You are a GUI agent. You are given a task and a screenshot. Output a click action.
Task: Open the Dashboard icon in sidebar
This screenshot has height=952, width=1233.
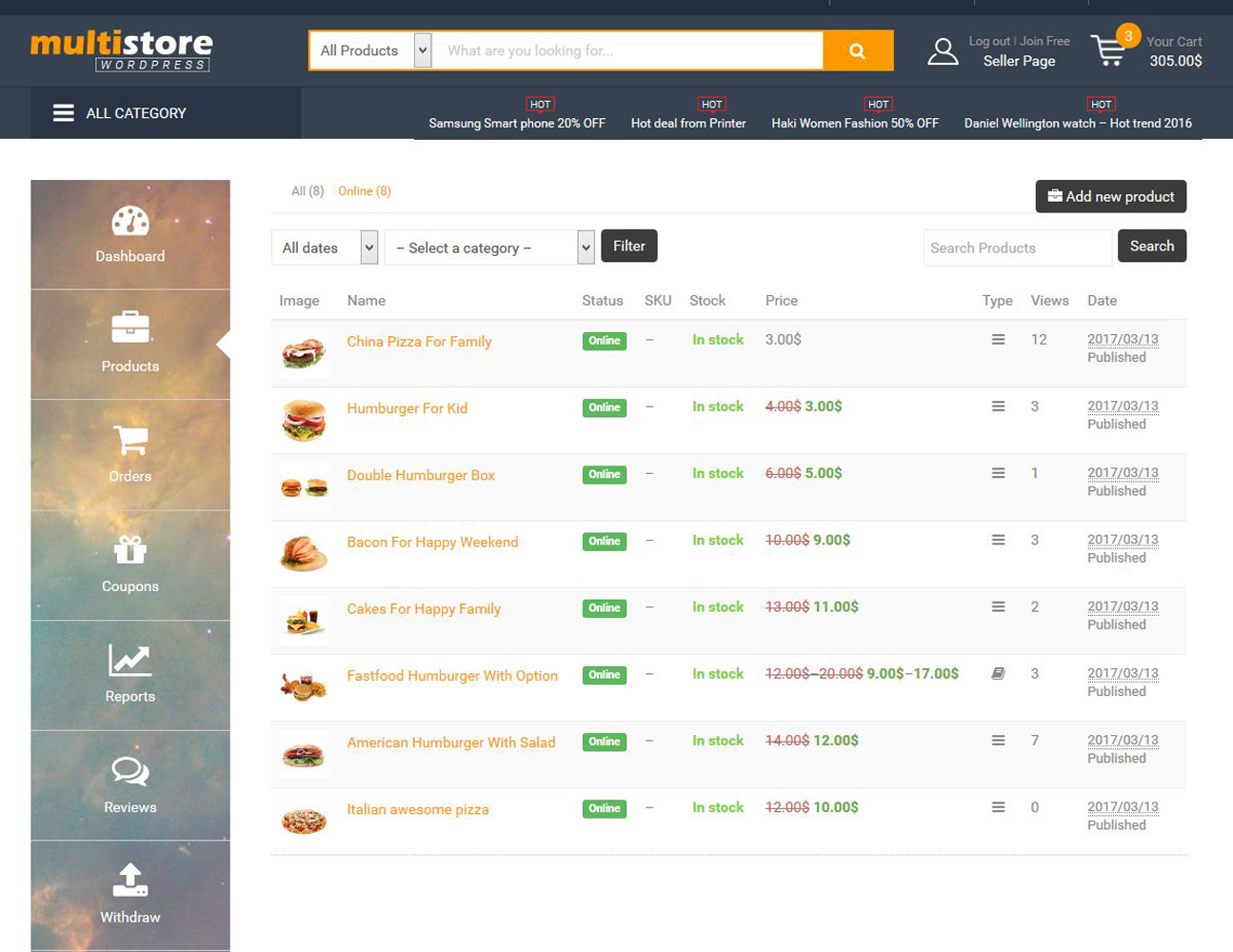130,222
